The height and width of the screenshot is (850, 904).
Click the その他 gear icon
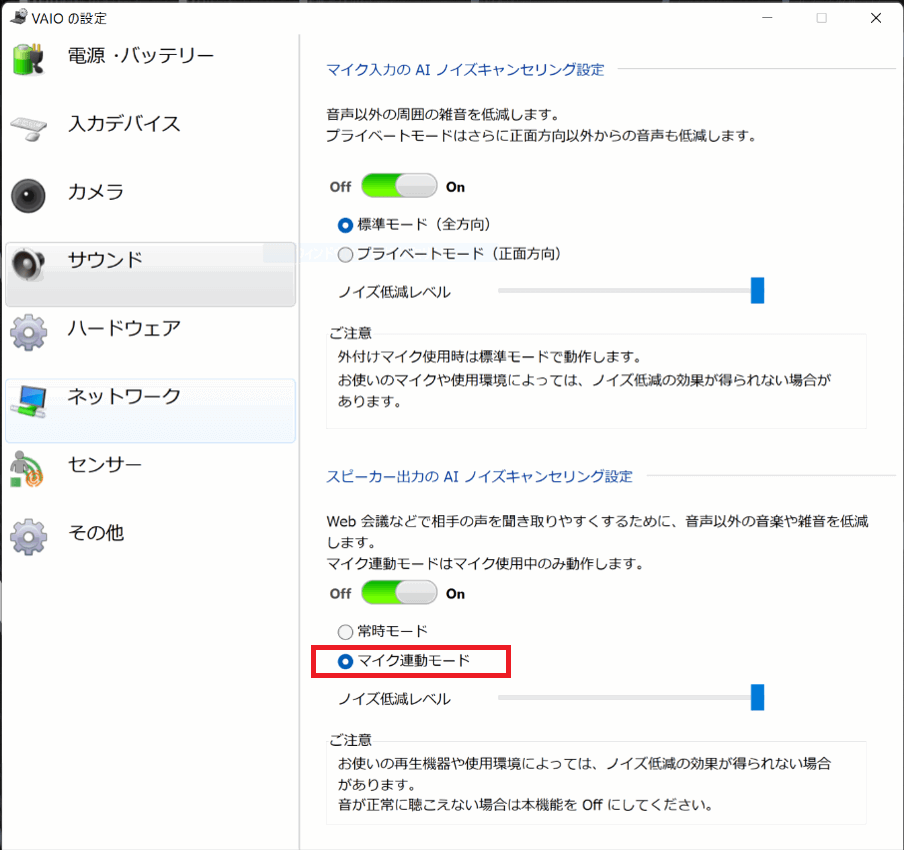(28, 537)
